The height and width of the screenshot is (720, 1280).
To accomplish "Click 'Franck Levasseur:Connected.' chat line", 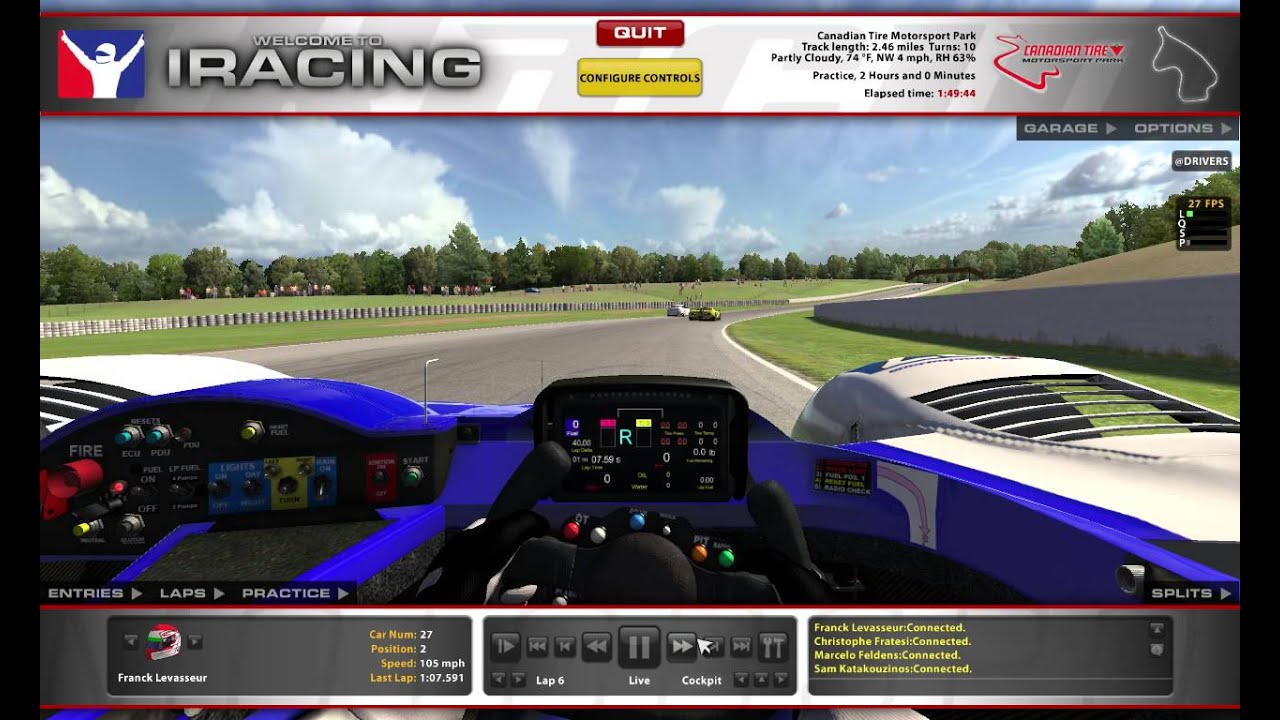I will coord(889,628).
